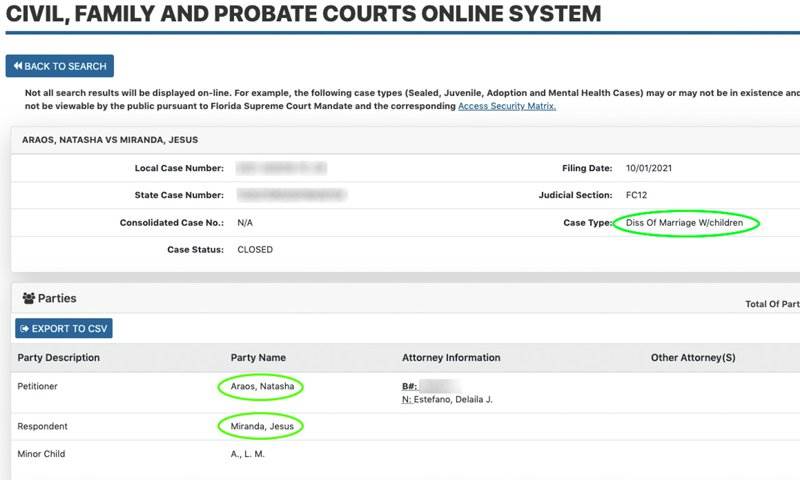Click the attorney bar number B# label
This screenshot has height=480, width=800.
point(410,384)
